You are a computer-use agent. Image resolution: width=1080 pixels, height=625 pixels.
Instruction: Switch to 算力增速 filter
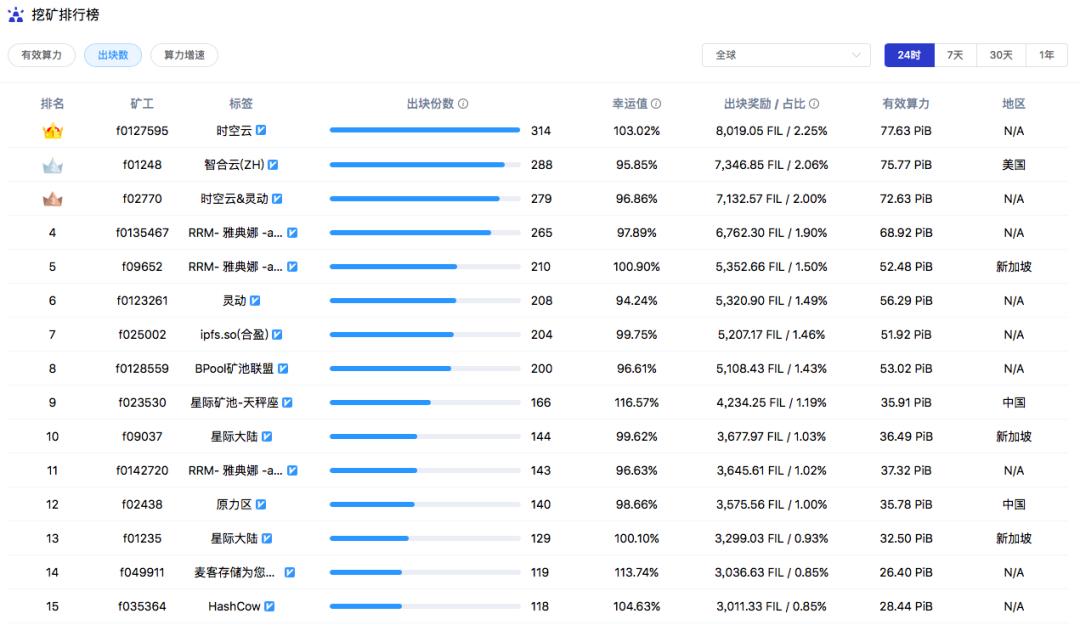(186, 55)
